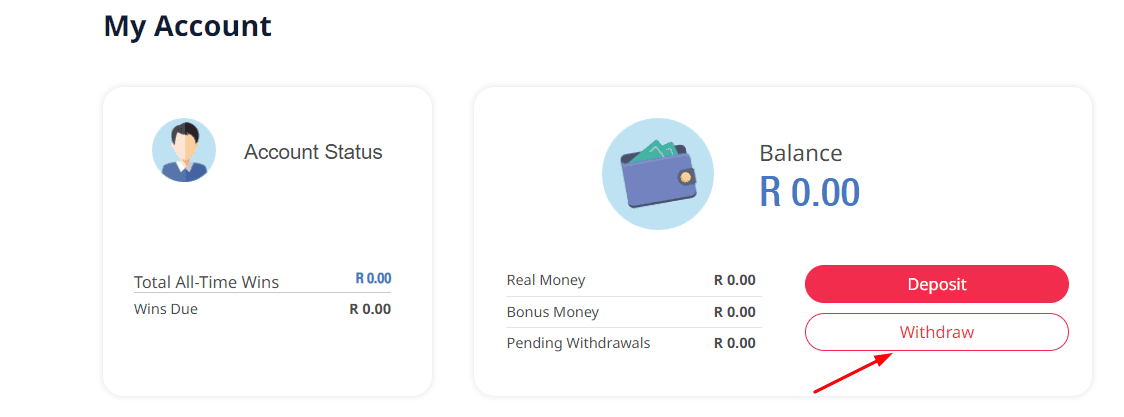The height and width of the screenshot is (417, 1124).
Task: Select the Pending Withdrawals row label
Action: point(578,343)
